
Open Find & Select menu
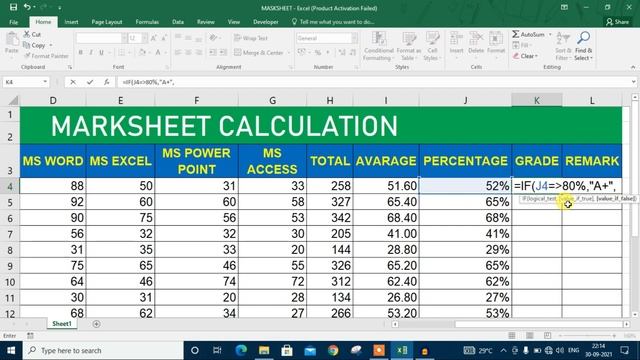pyautogui.click(x=583, y=46)
